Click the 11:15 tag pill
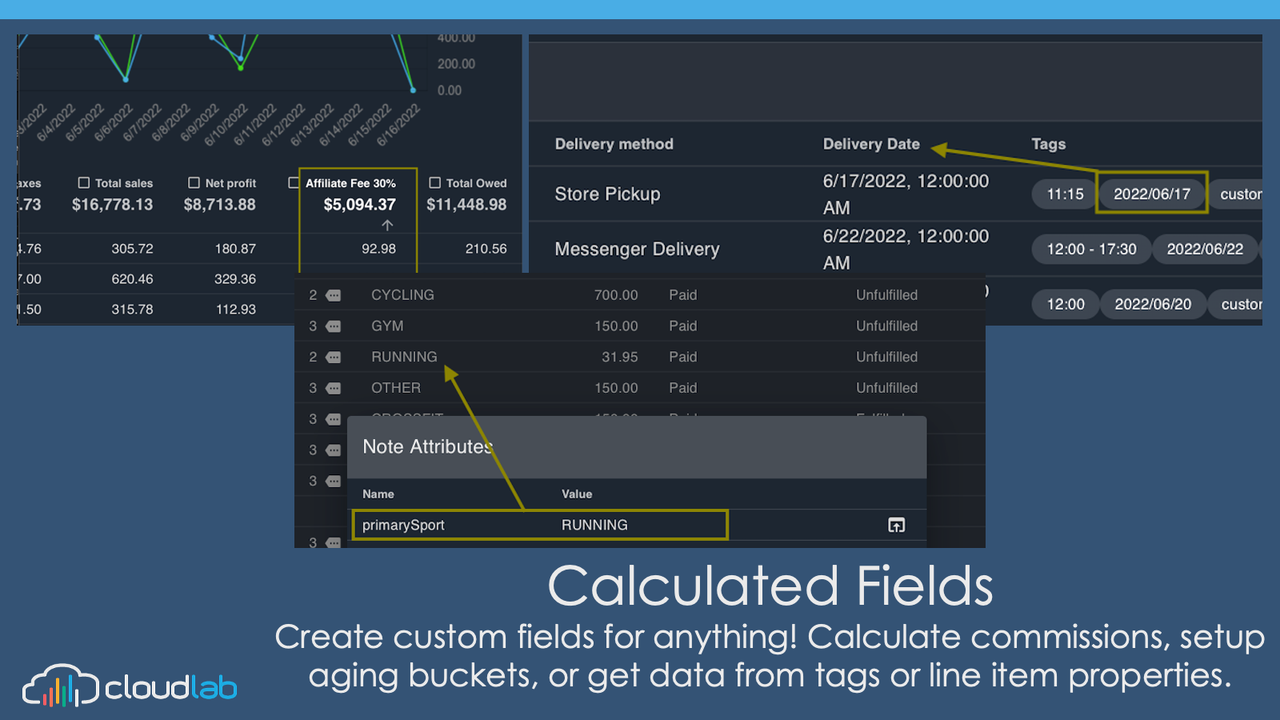 tap(1063, 195)
